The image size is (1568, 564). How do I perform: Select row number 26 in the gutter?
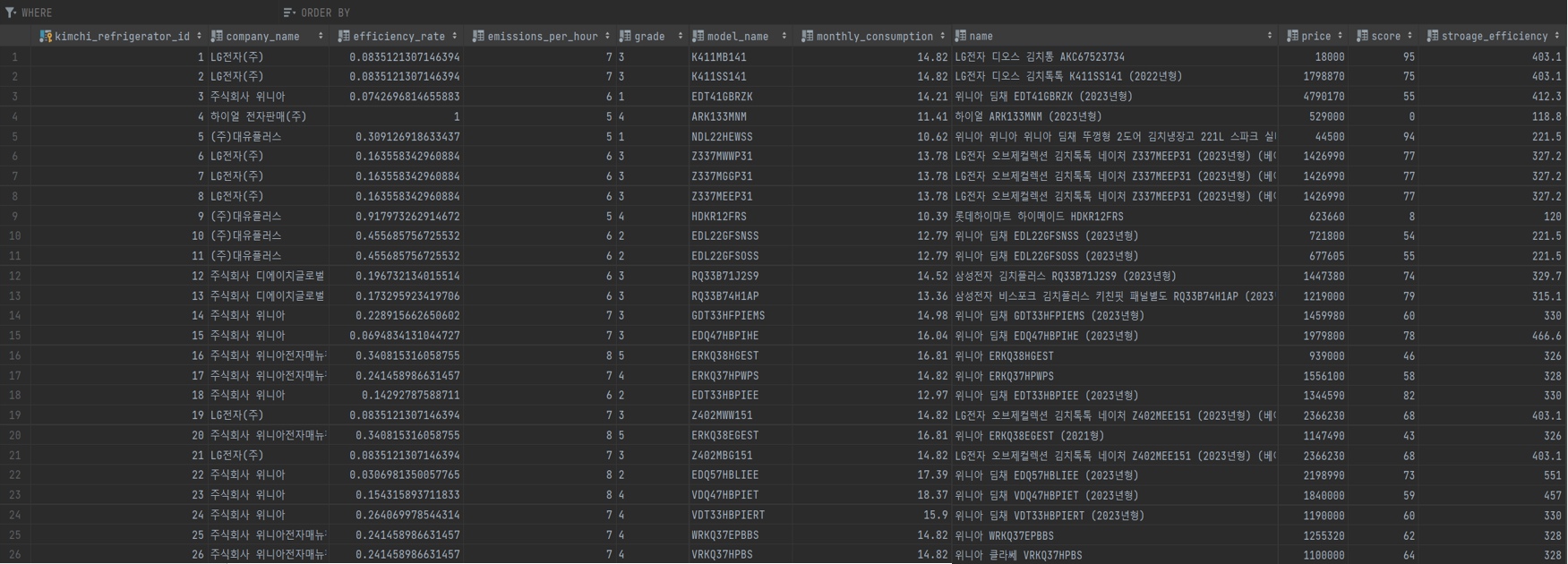click(14, 555)
